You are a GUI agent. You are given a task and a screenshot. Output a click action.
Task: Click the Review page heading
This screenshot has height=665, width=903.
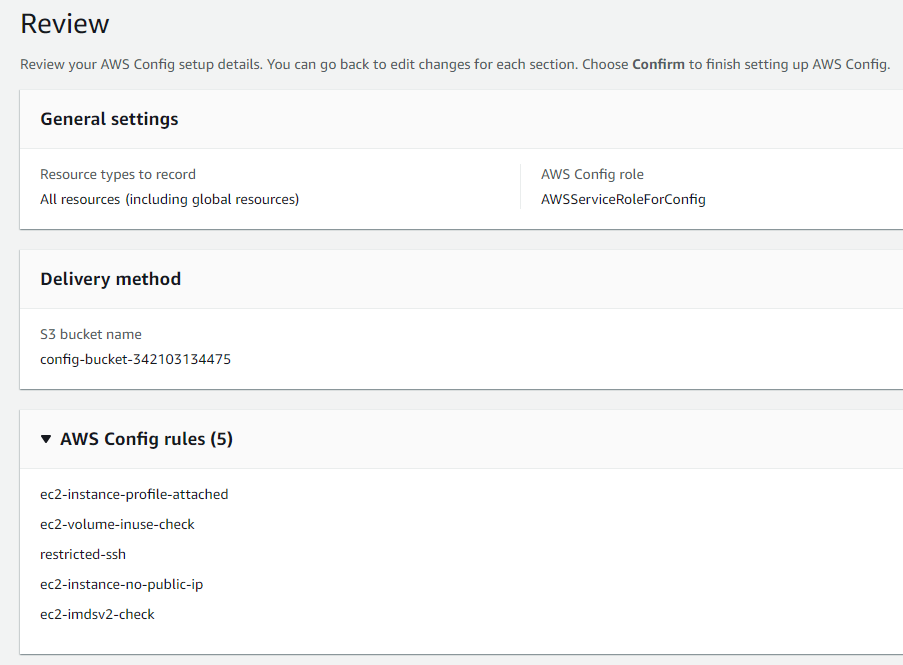point(64,23)
